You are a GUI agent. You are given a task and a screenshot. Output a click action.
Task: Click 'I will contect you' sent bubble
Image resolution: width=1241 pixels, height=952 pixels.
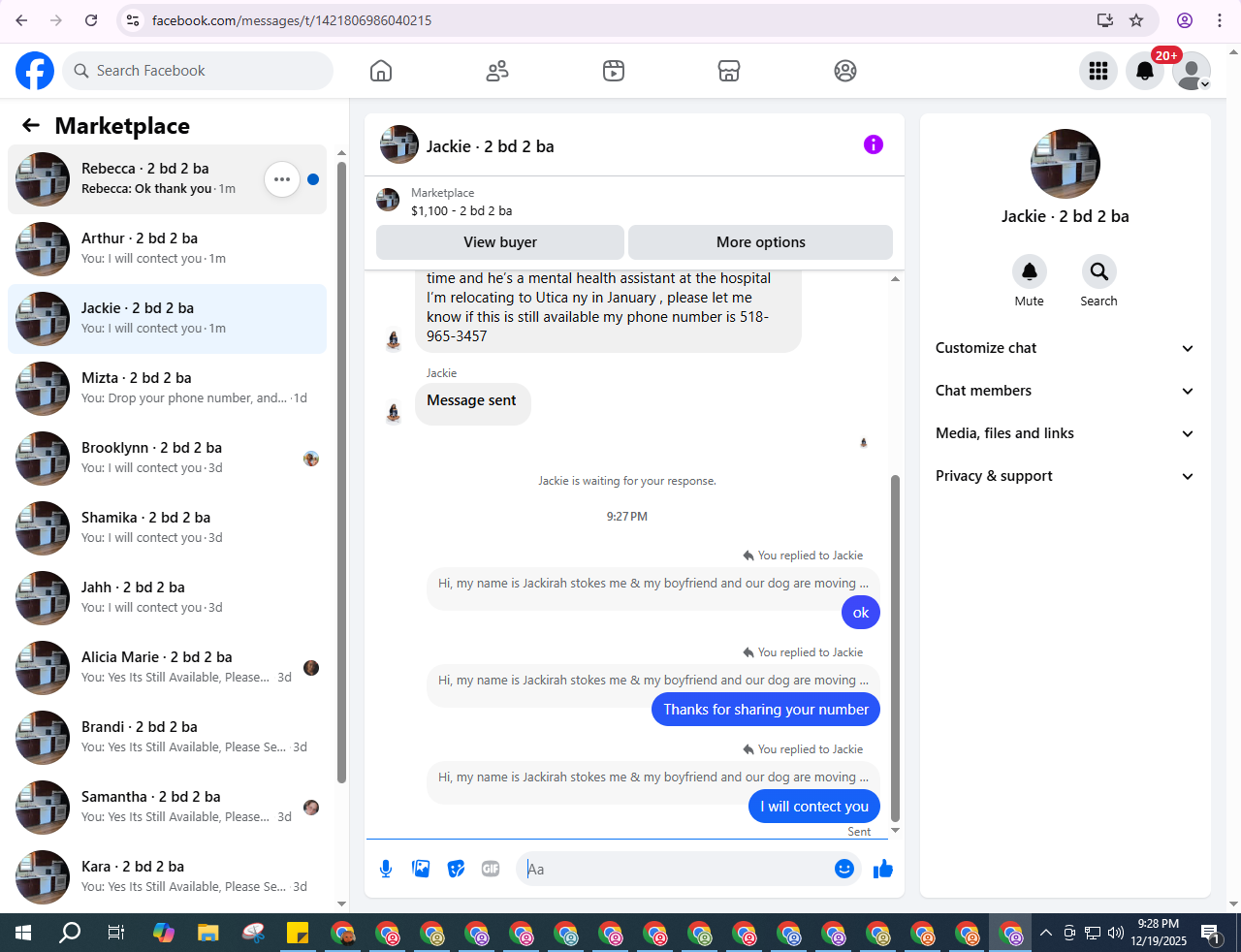(814, 807)
